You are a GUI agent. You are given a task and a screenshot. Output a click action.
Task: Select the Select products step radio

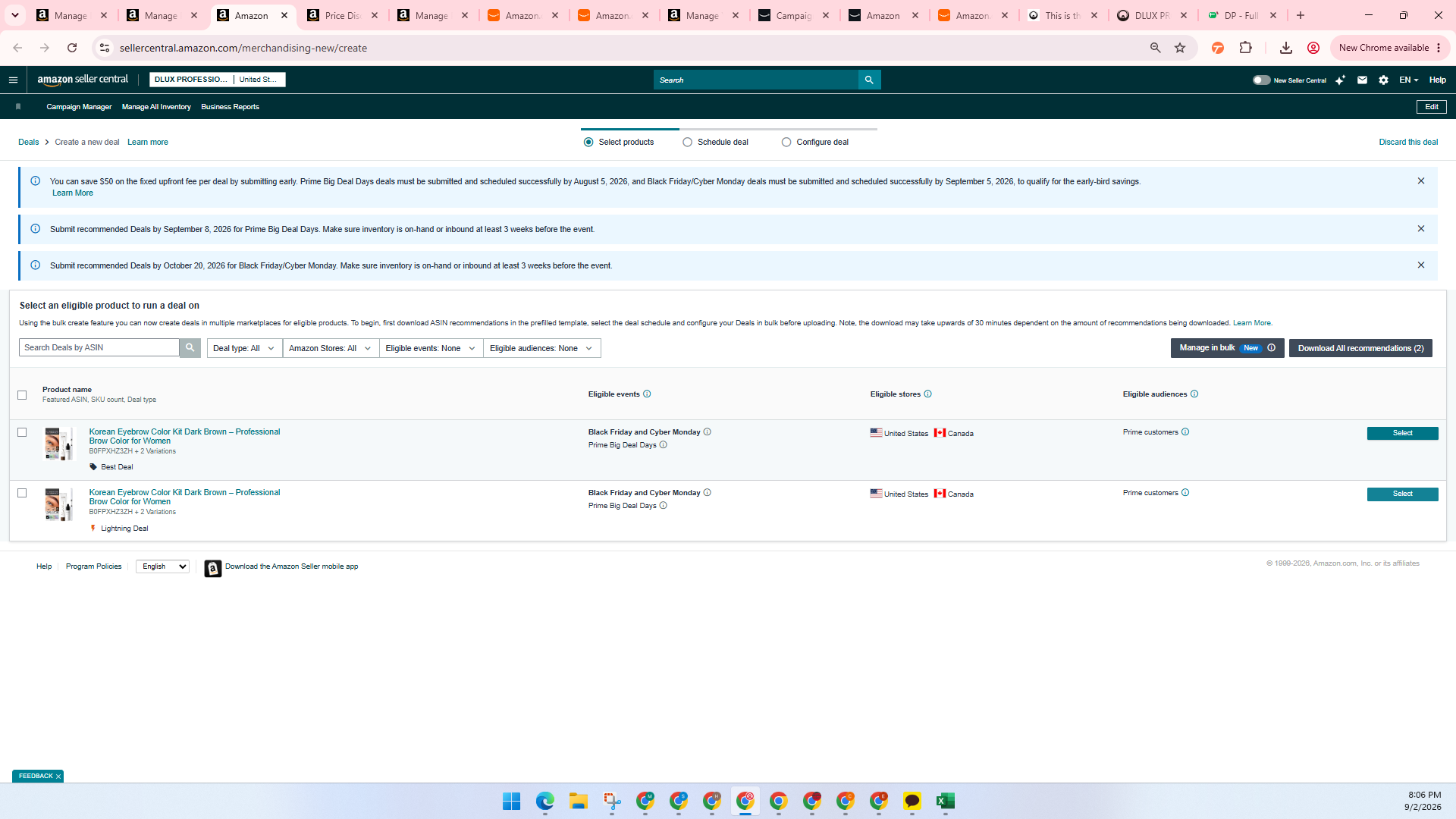tap(588, 143)
